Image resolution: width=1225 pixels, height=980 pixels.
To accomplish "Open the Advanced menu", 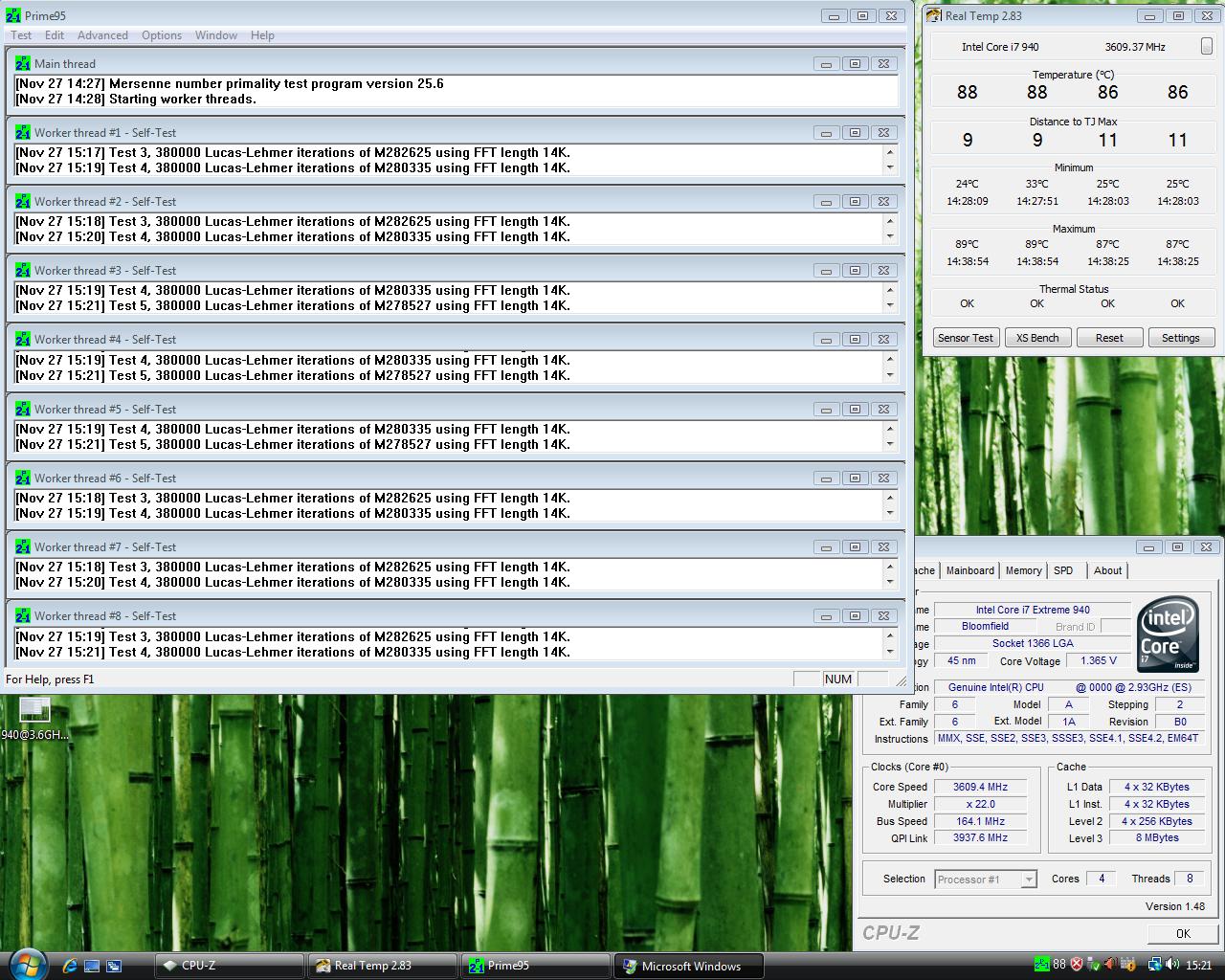I will (102, 35).
